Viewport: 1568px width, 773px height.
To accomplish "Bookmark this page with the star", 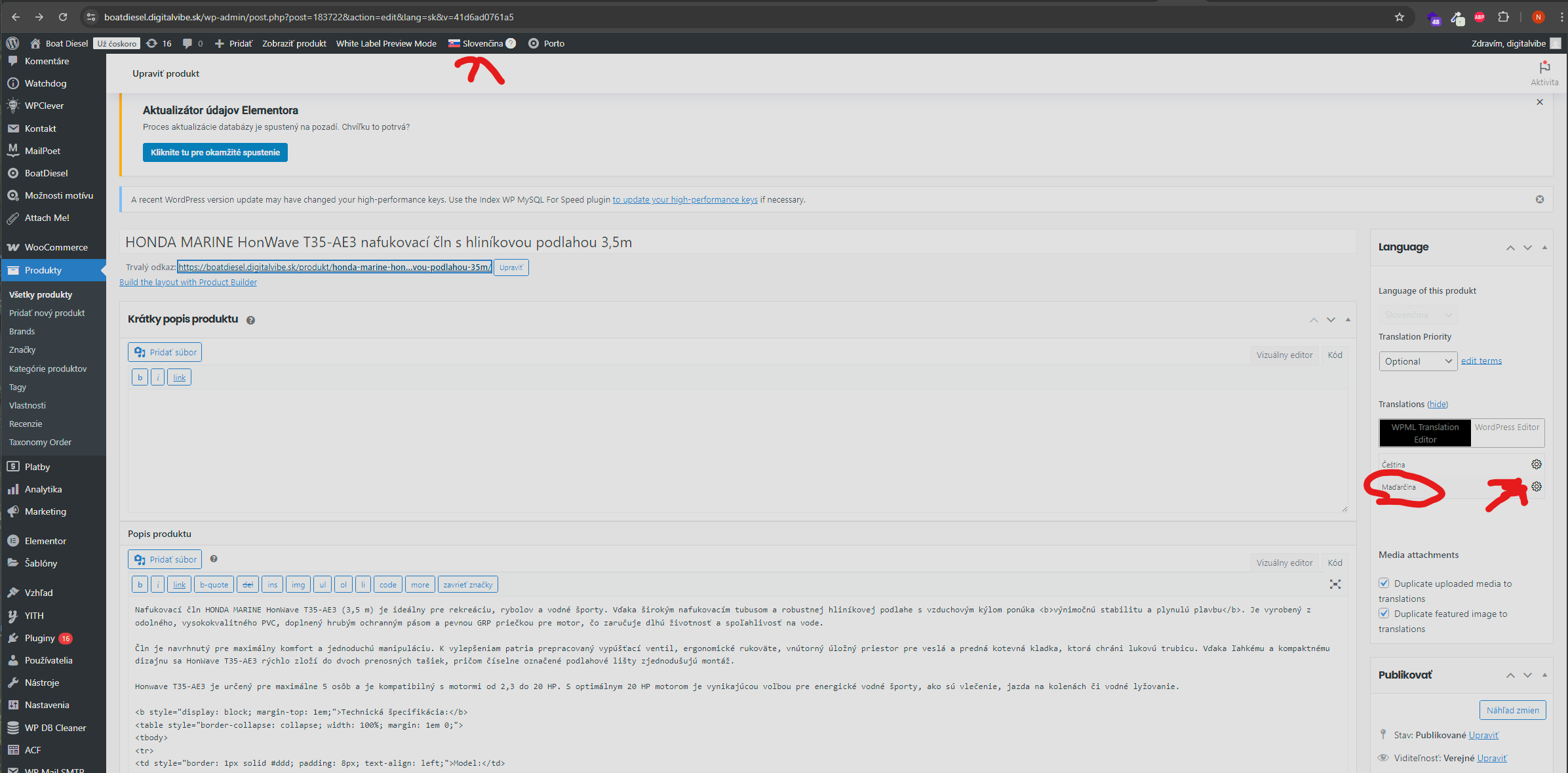I will pos(1400,17).
